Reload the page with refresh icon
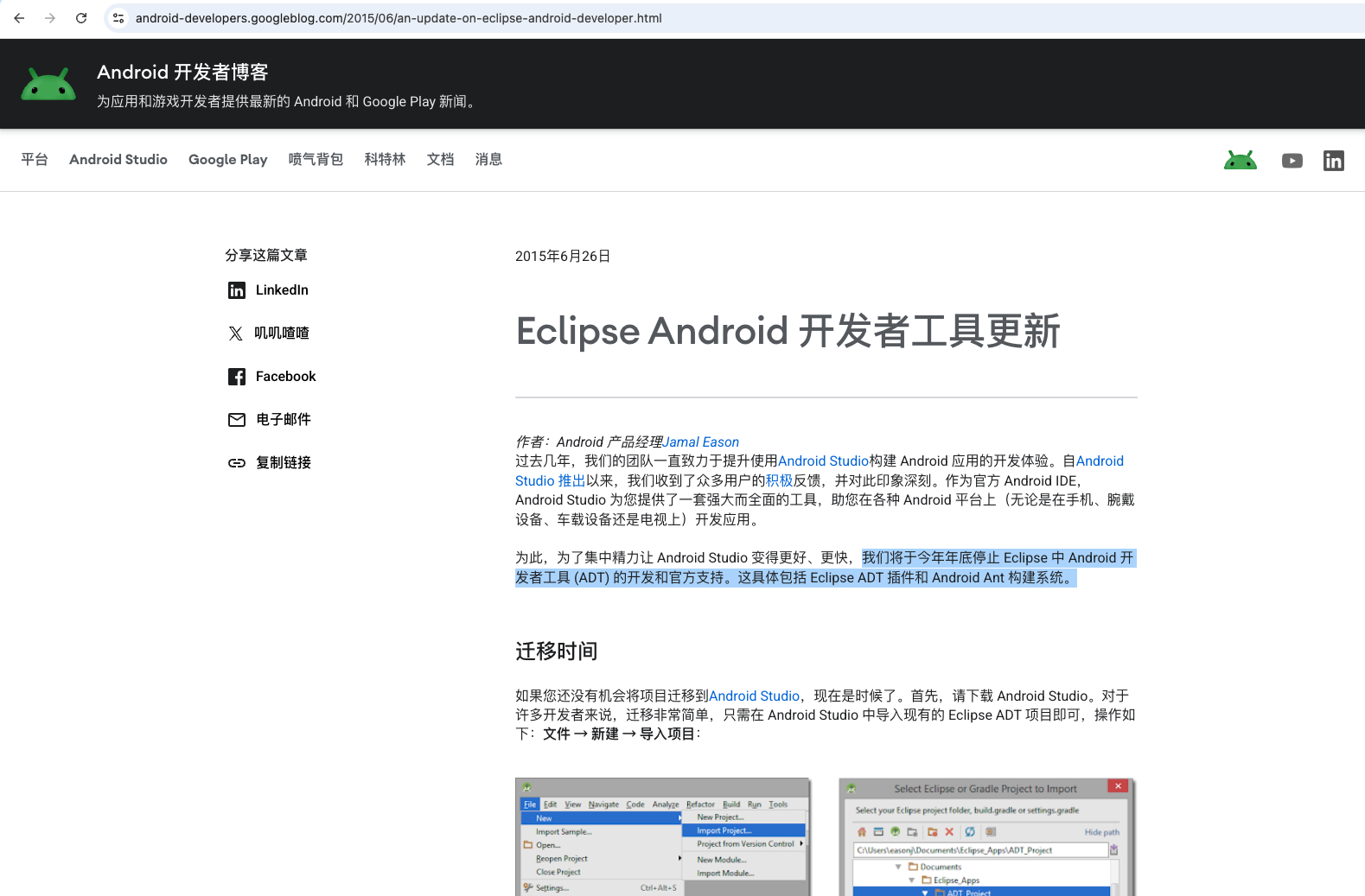1365x896 pixels. [x=81, y=18]
